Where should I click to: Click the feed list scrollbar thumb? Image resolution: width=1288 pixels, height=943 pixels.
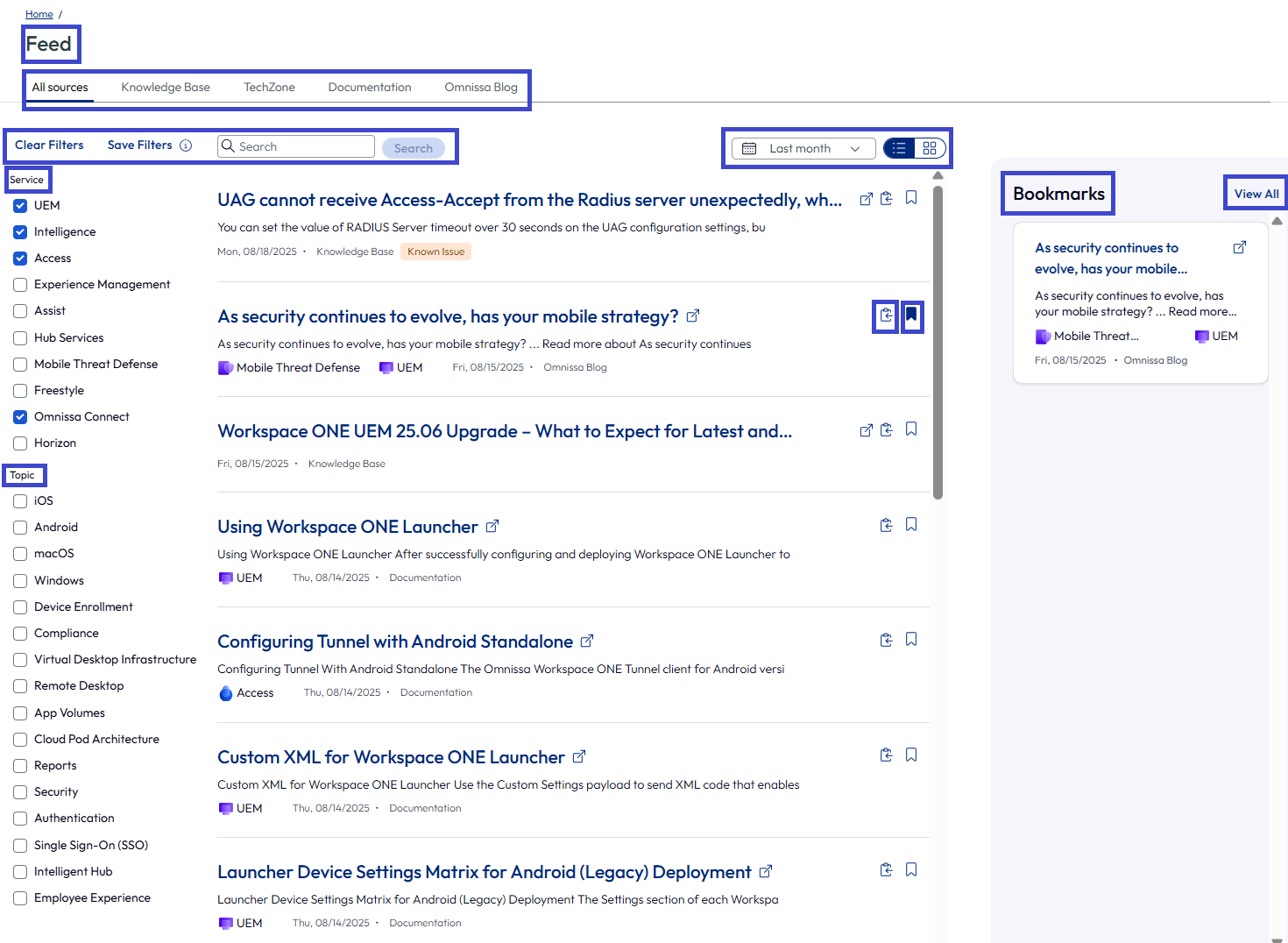click(x=938, y=342)
